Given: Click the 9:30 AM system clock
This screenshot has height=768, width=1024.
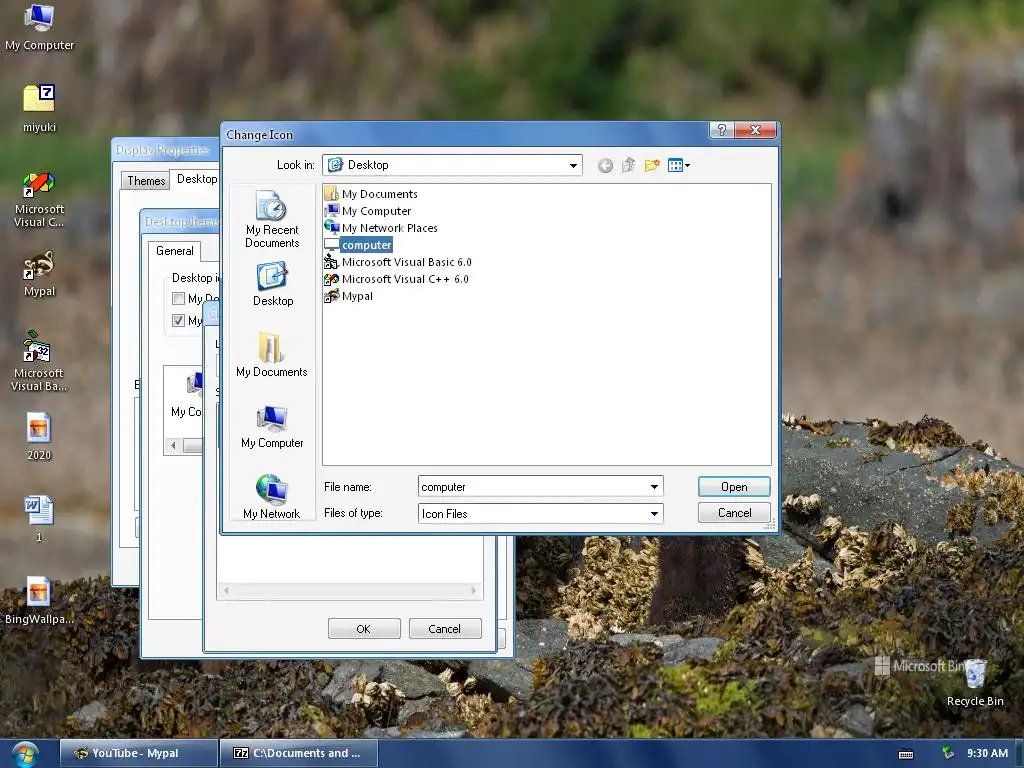Looking at the screenshot, I should [x=987, y=753].
